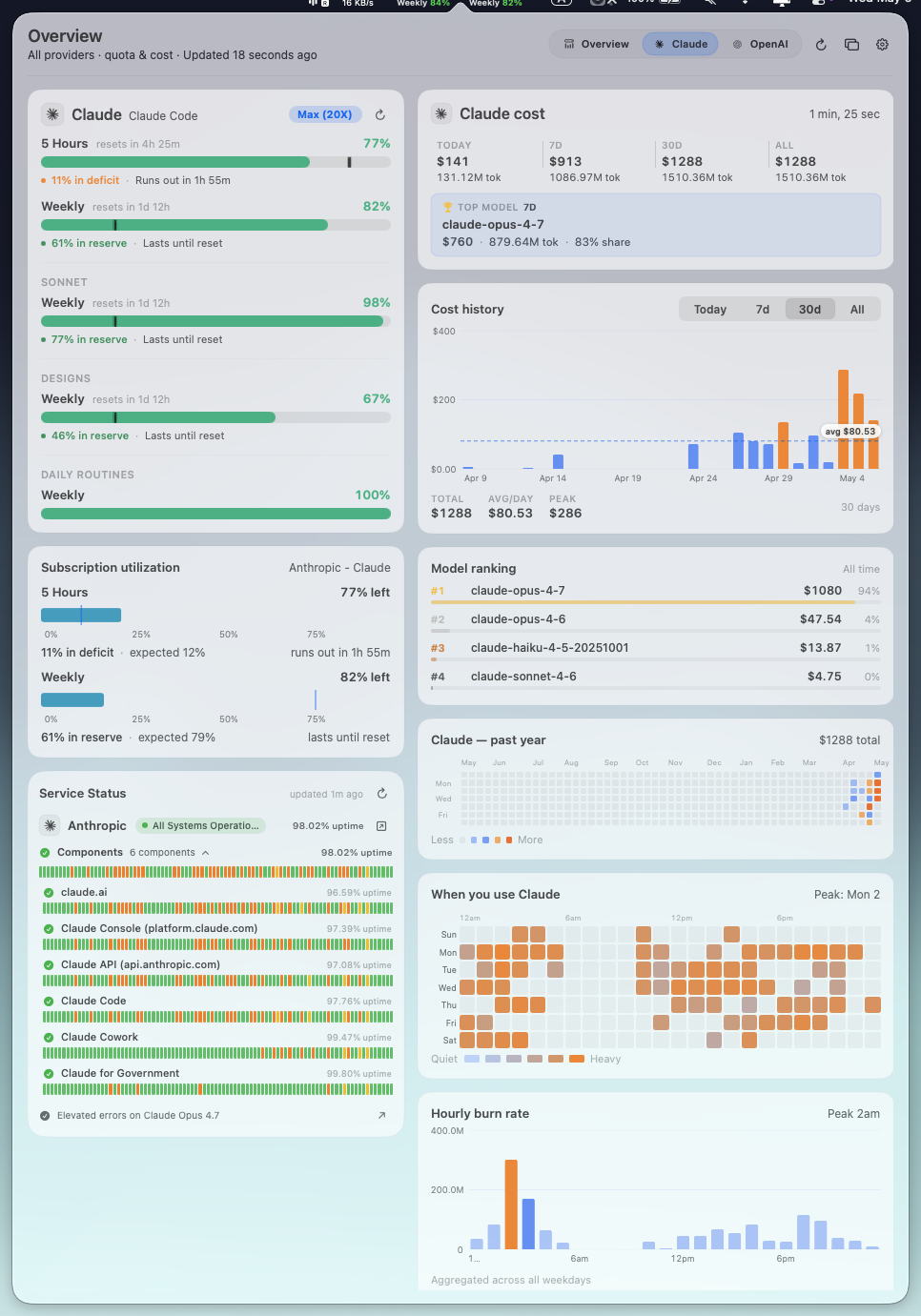Refresh the Claude Code quota card

[379, 114]
